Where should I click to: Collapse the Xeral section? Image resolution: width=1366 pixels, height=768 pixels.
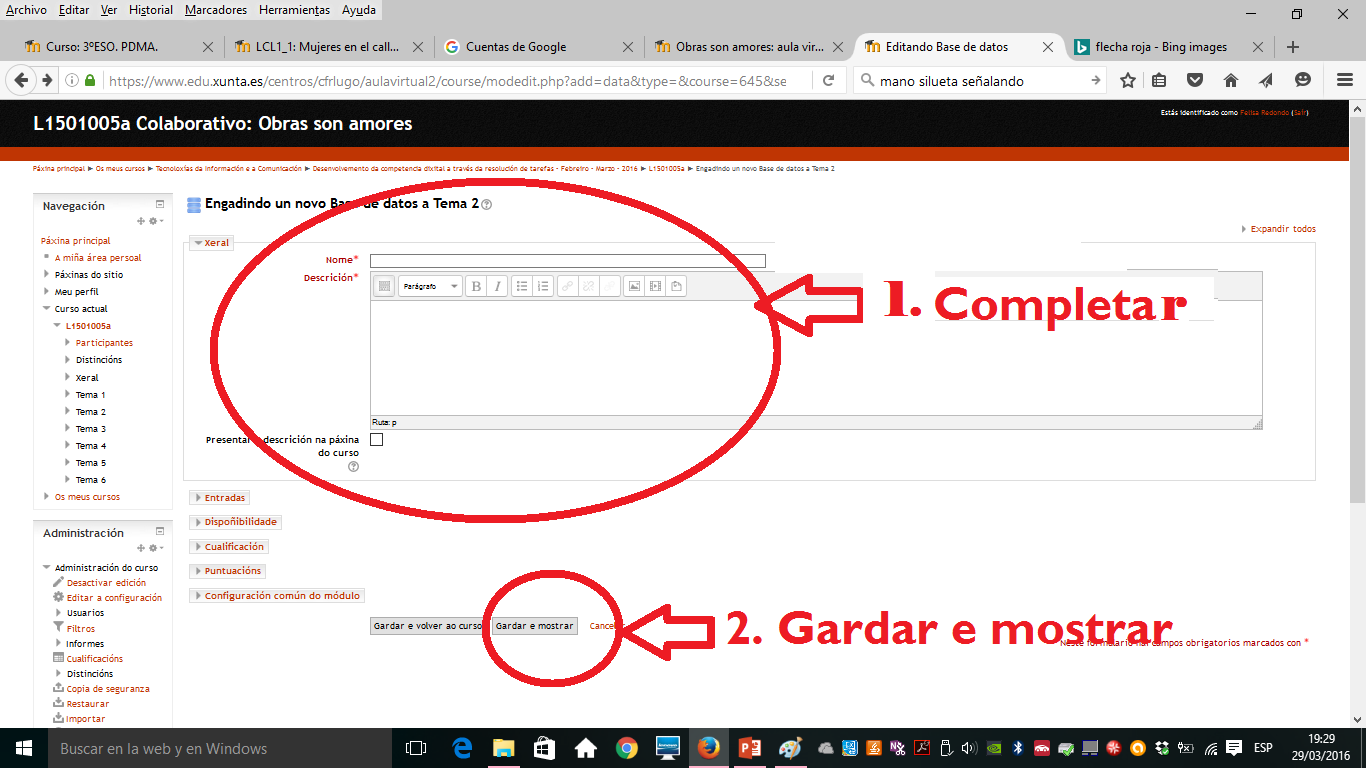point(216,243)
